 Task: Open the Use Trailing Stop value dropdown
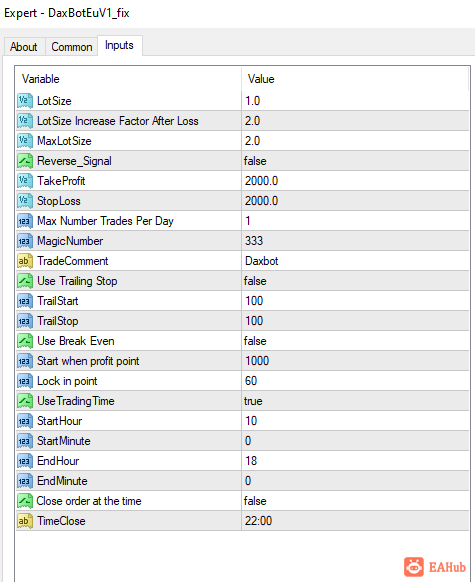[355, 281]
